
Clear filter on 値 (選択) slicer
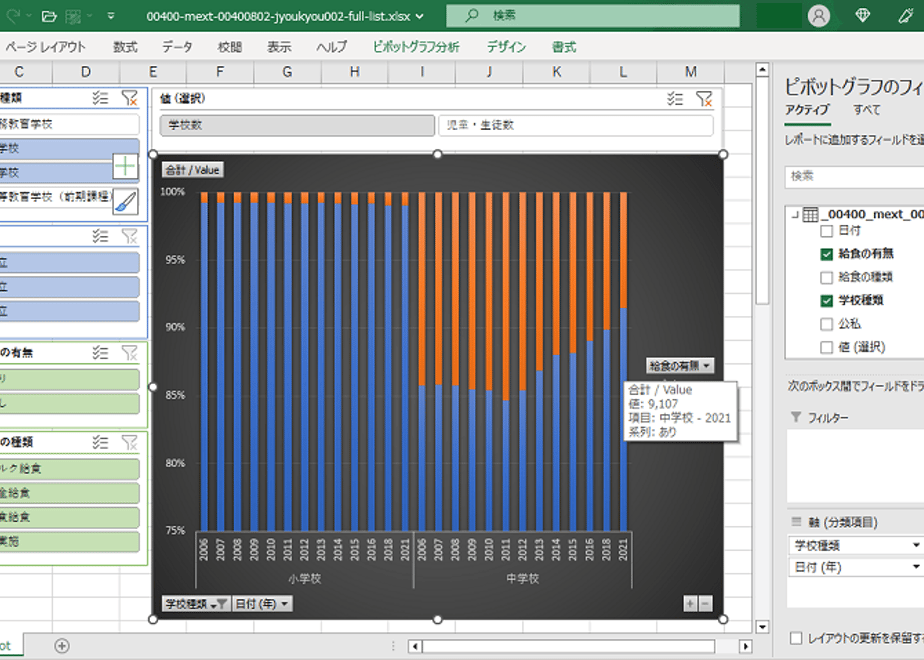click(704, 98)
